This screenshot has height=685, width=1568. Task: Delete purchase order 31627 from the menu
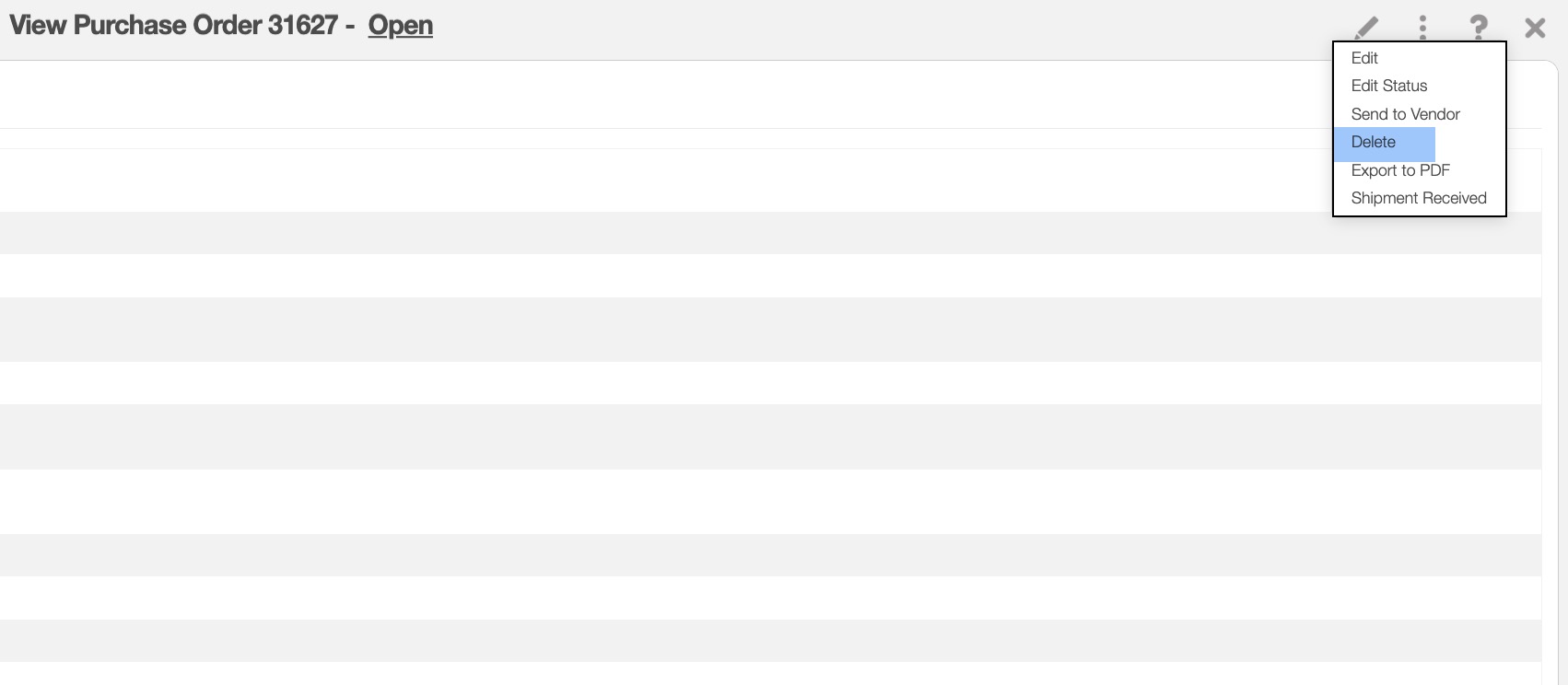tap(1374, 142)
